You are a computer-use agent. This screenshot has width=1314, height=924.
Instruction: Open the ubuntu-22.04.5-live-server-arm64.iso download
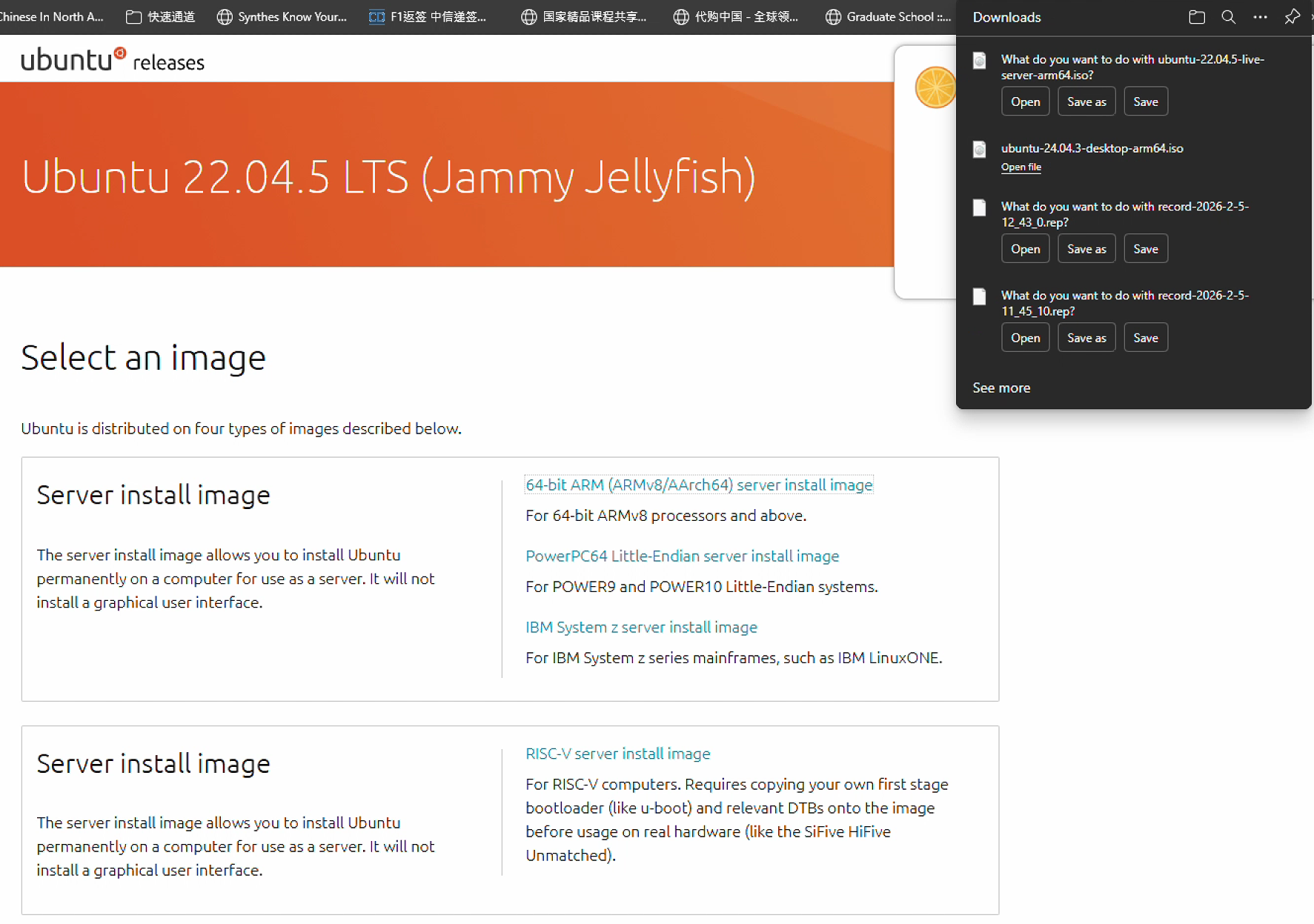(x=1025, y=102)
